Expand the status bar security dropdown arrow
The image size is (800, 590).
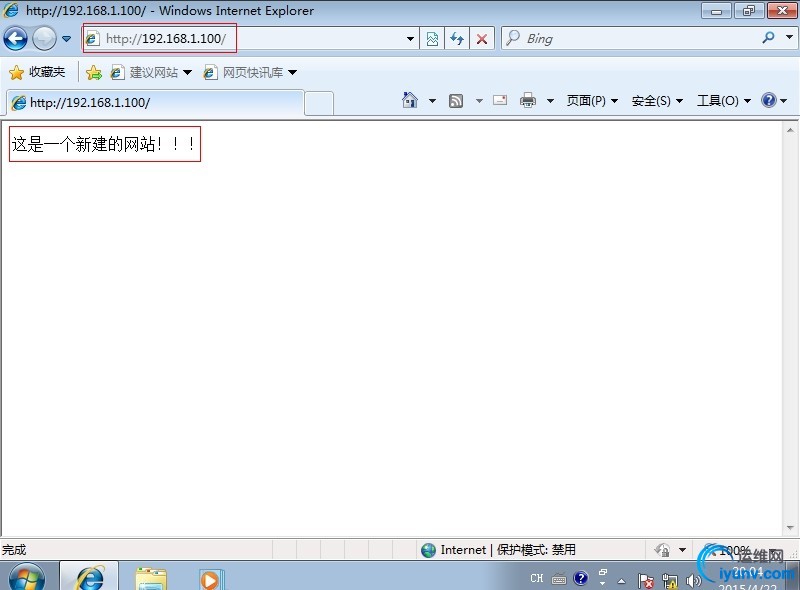682,550
